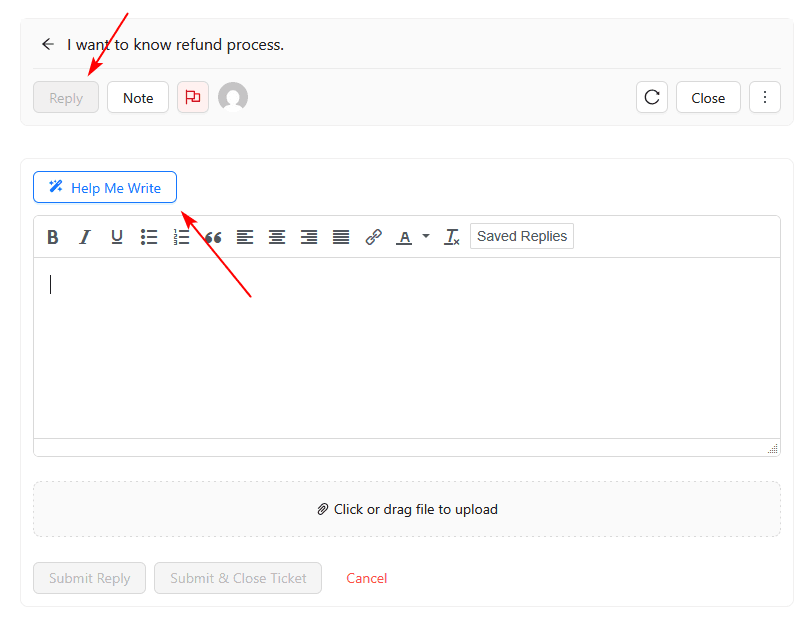The image size is (805, 624).
Task: Add a Note to the ticket
Action: click(138, 97)
